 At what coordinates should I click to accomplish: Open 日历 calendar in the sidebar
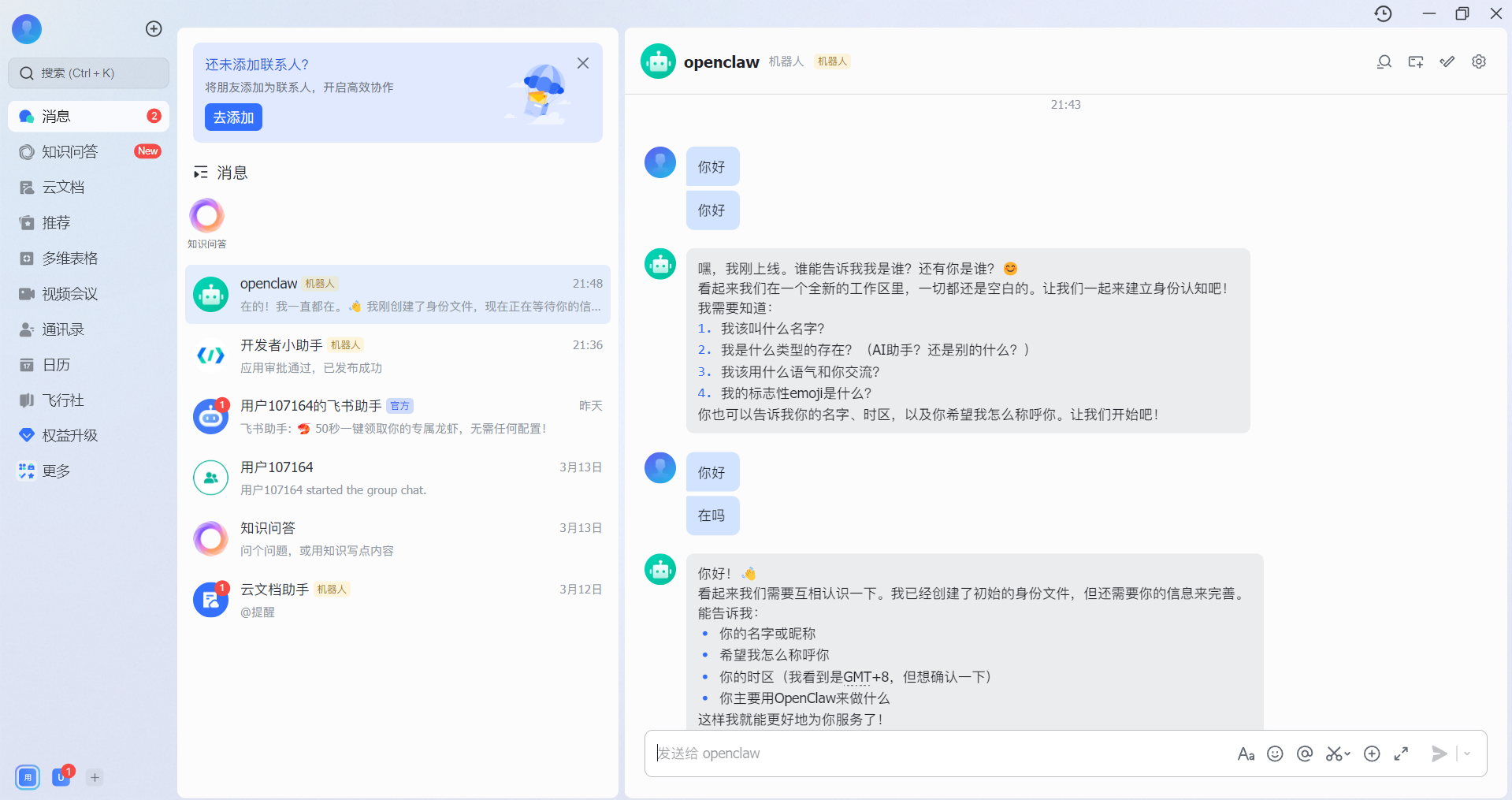coord(89,365)
